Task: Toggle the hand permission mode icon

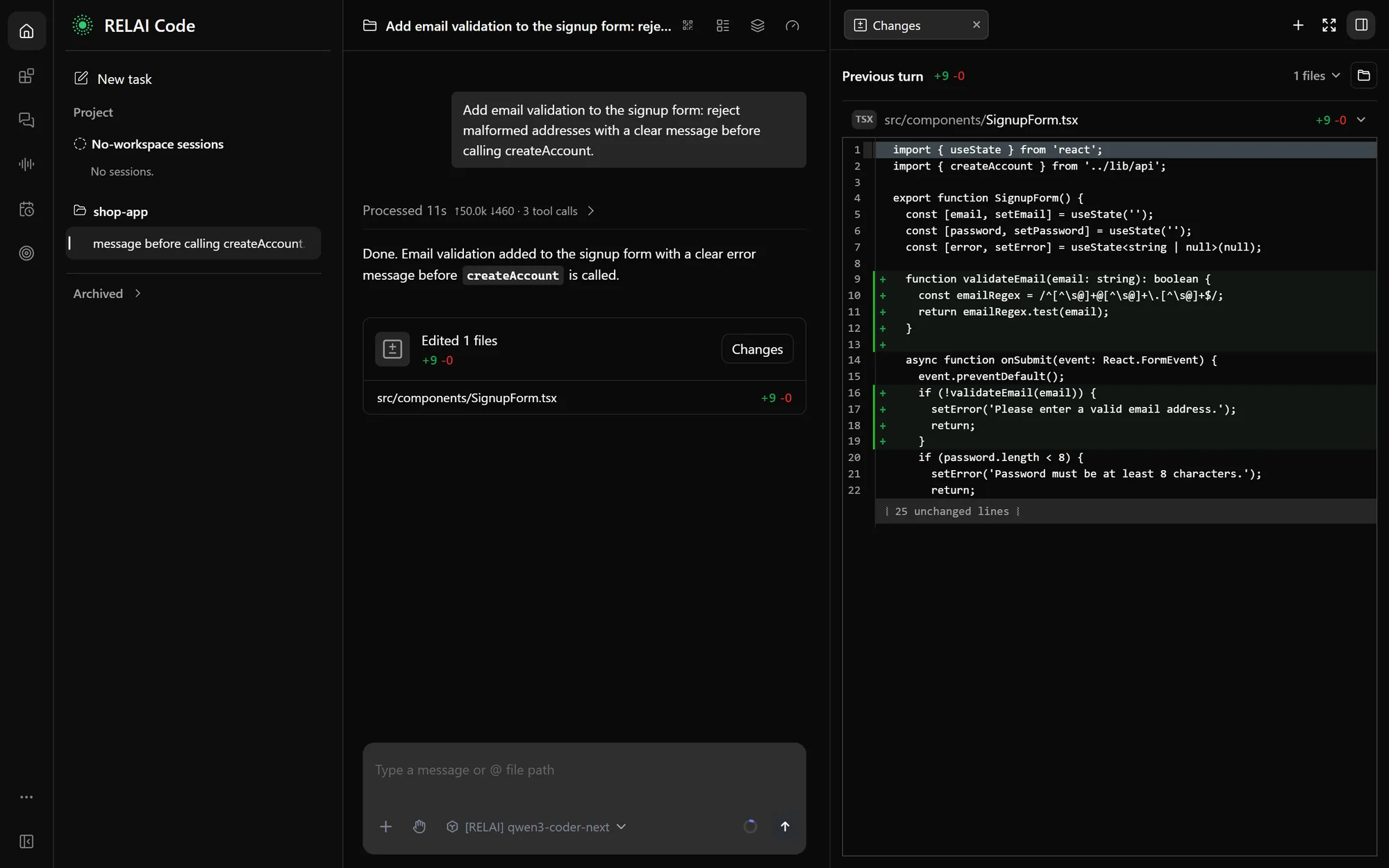Action: [x=419, y=826]
